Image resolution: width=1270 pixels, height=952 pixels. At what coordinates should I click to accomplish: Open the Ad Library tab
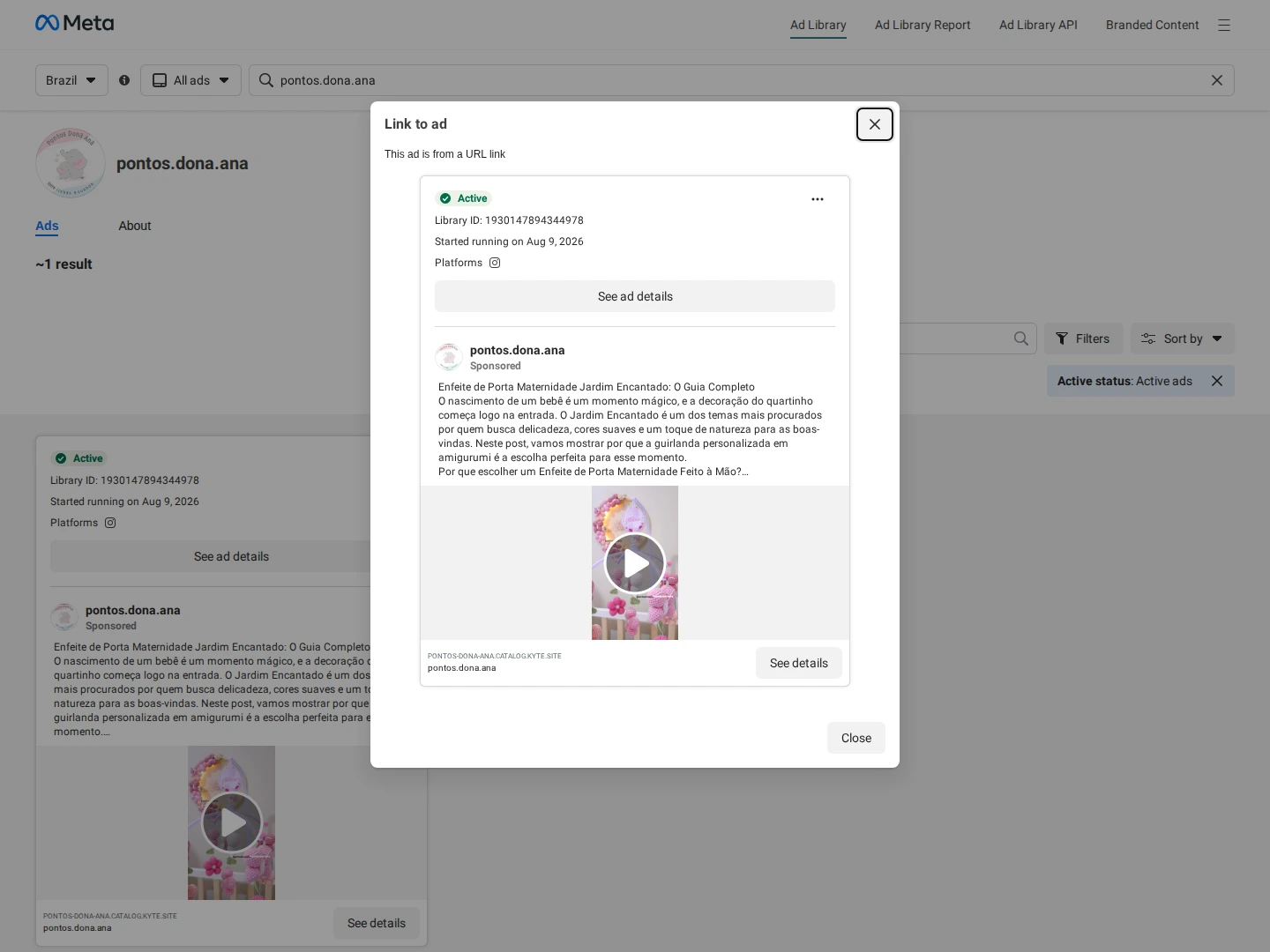818,25
